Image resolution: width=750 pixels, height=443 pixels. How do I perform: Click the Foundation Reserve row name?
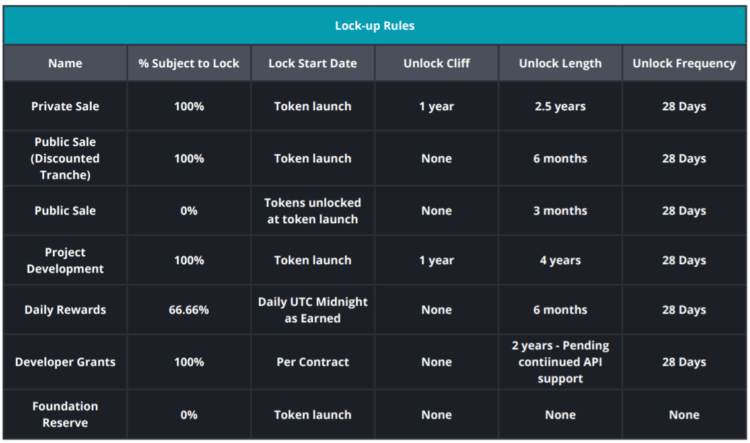pyautogui.click(x=65, y=414)
